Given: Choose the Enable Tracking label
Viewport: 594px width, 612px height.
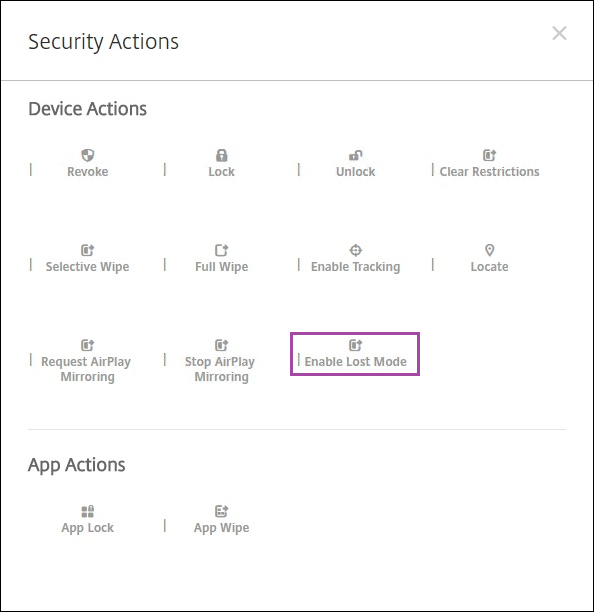Looking at the screenshot, I should tap(356, 267).
